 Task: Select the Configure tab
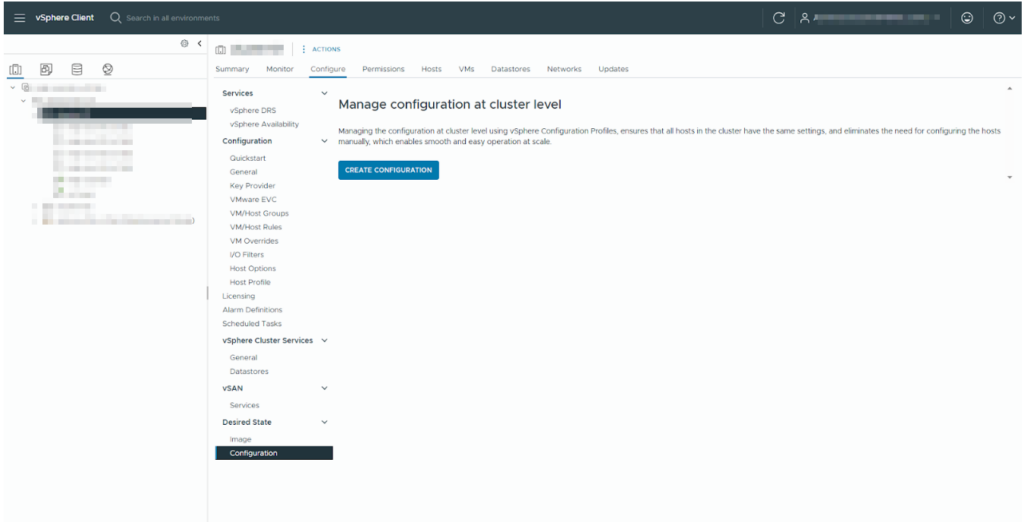[x=328, y=69]
